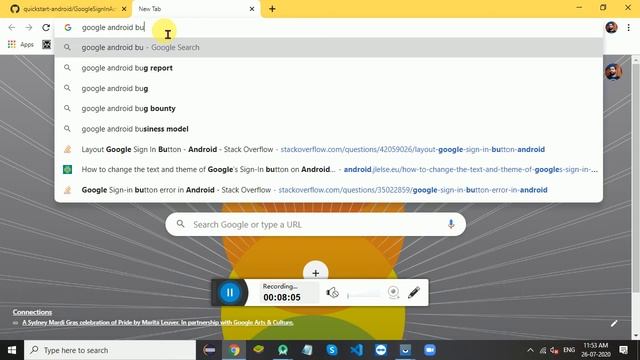
Task: Open 'How to change the text and theme' suggestion
Action: (329, 169)
